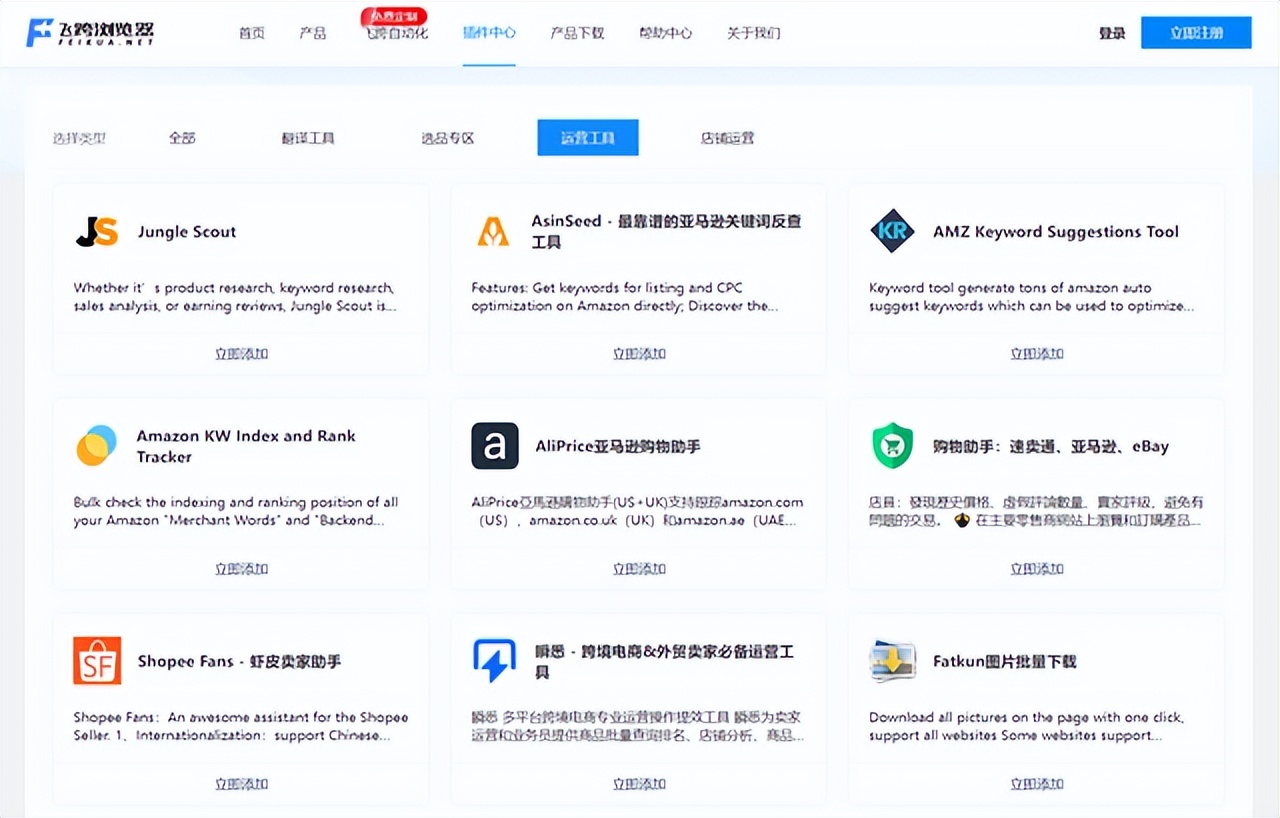Image resolution: width=1280 pixels, height=818 pixels.
Task: Click the green shield 购物助手 icon
Action: (892, 446)
